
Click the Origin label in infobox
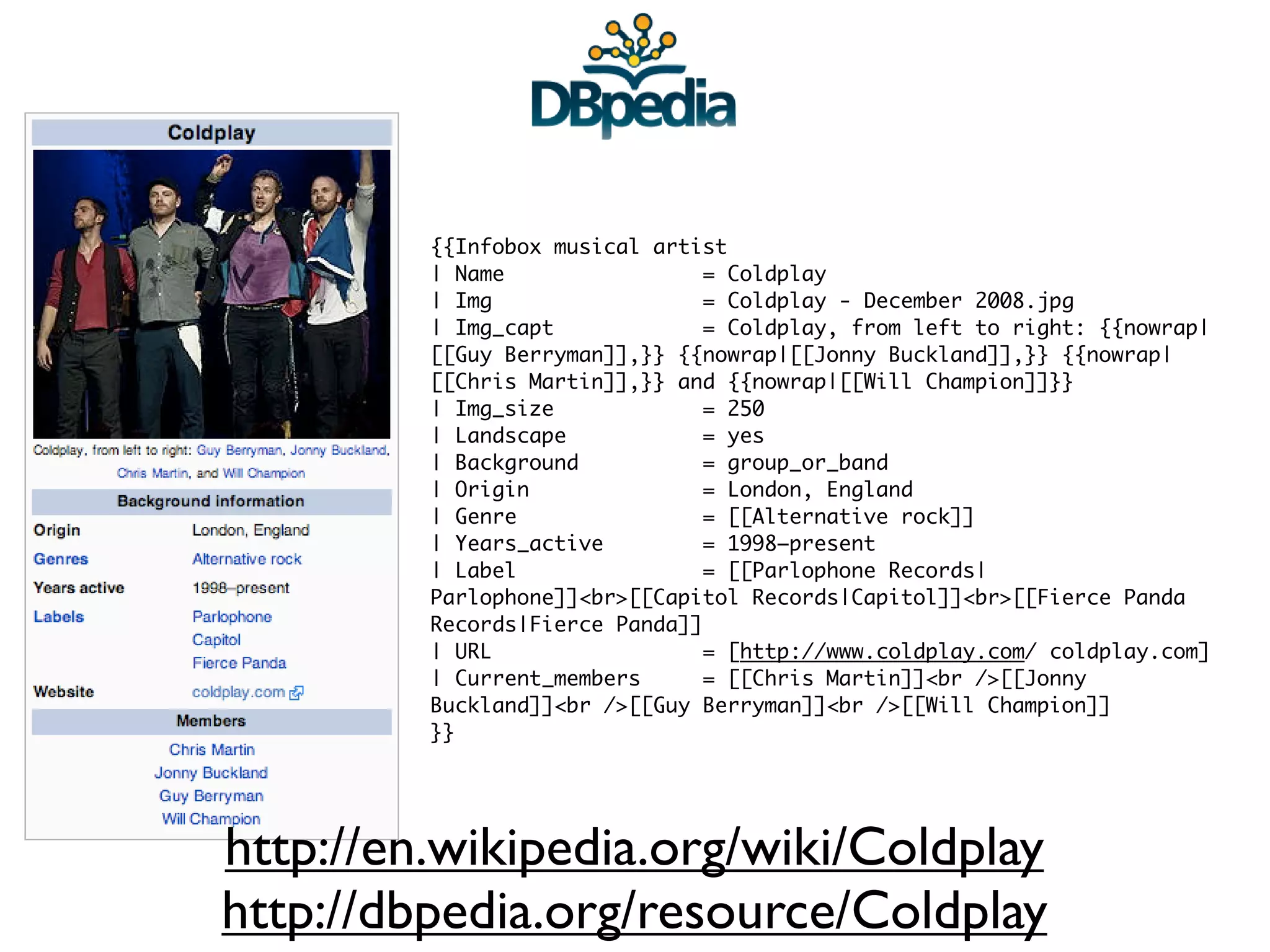point(57,531)
